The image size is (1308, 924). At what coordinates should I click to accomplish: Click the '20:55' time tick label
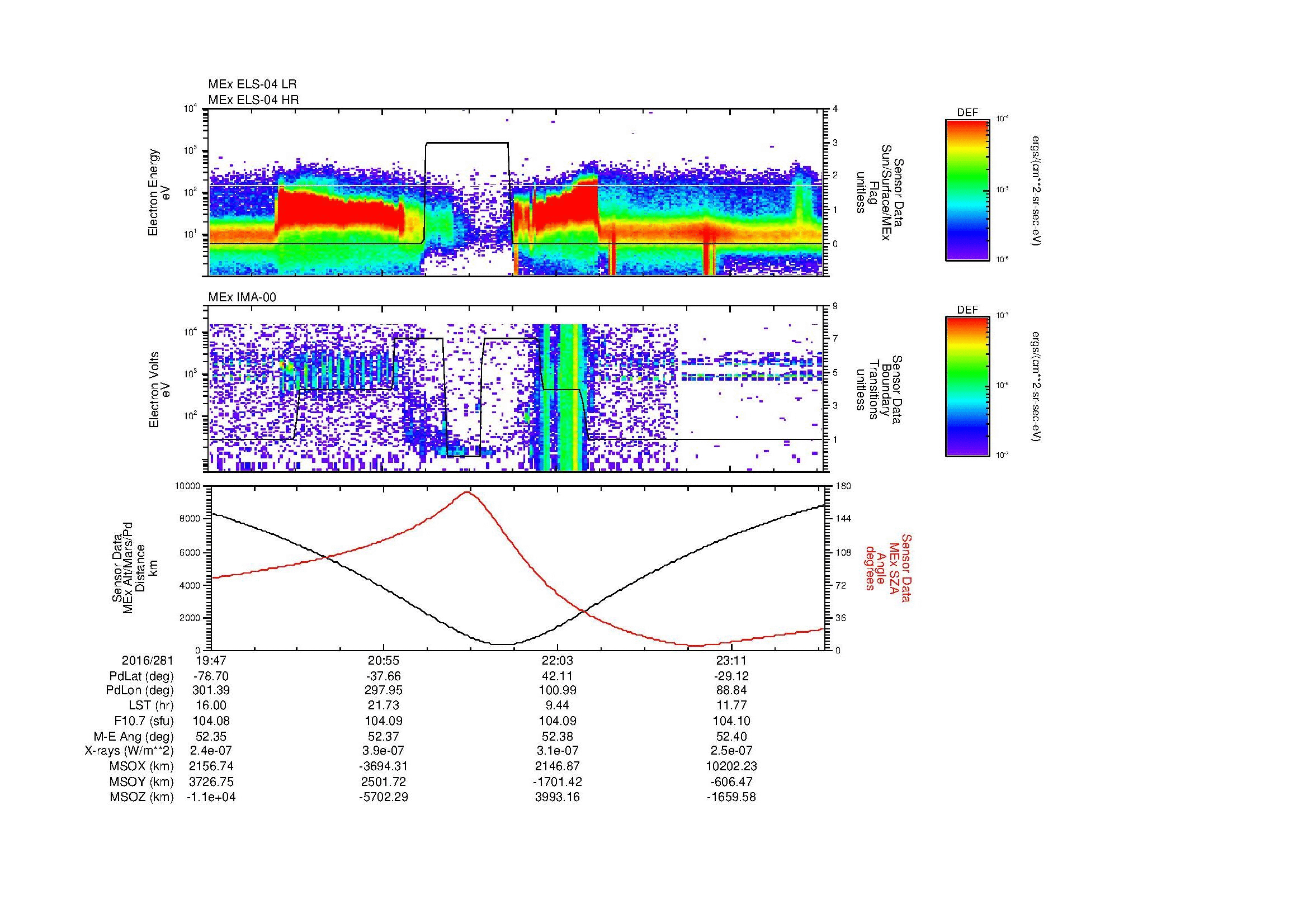pos(384,661)
